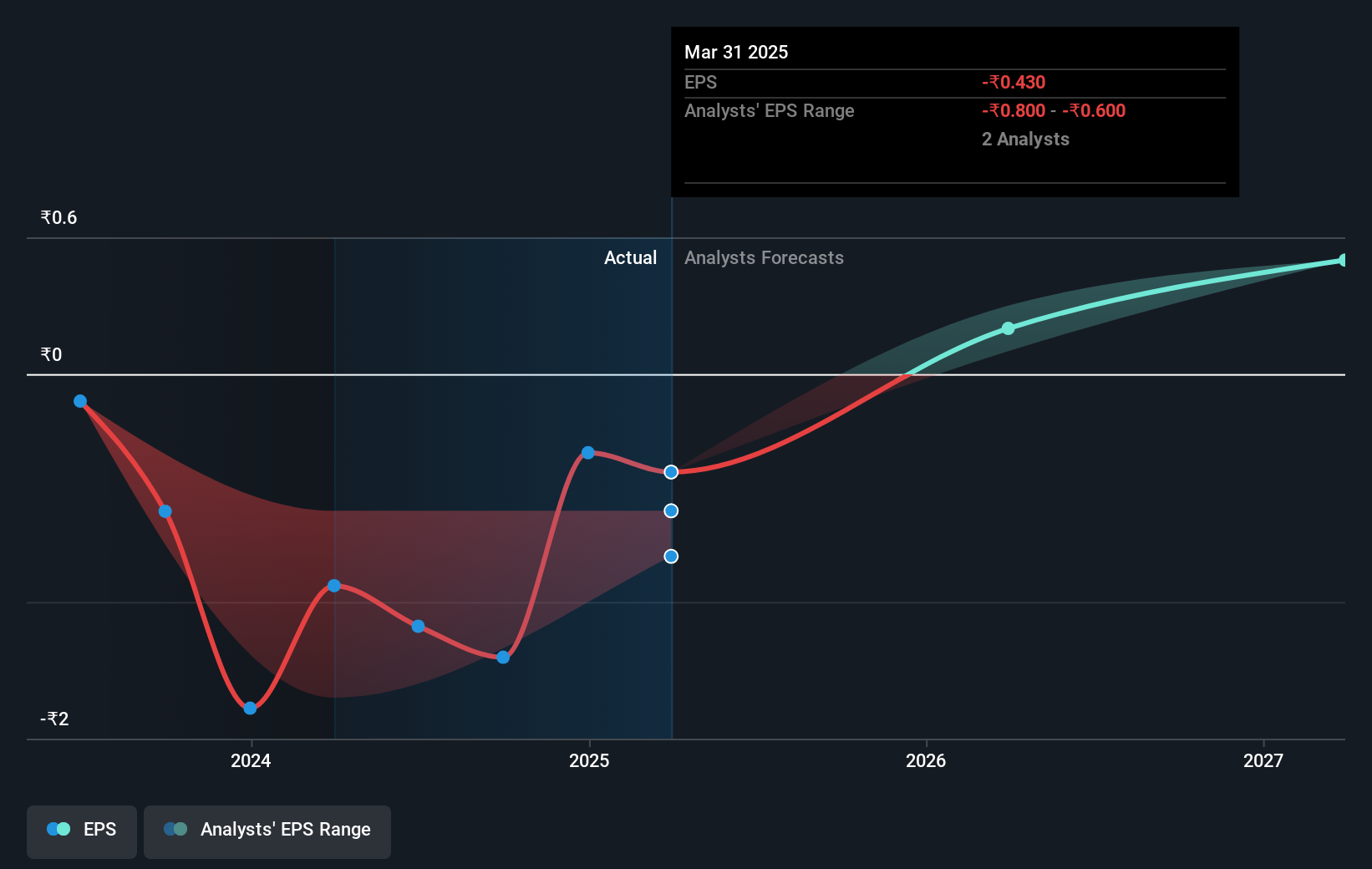
Task: Click the ₹0 y-axis label
Action: 51,355
